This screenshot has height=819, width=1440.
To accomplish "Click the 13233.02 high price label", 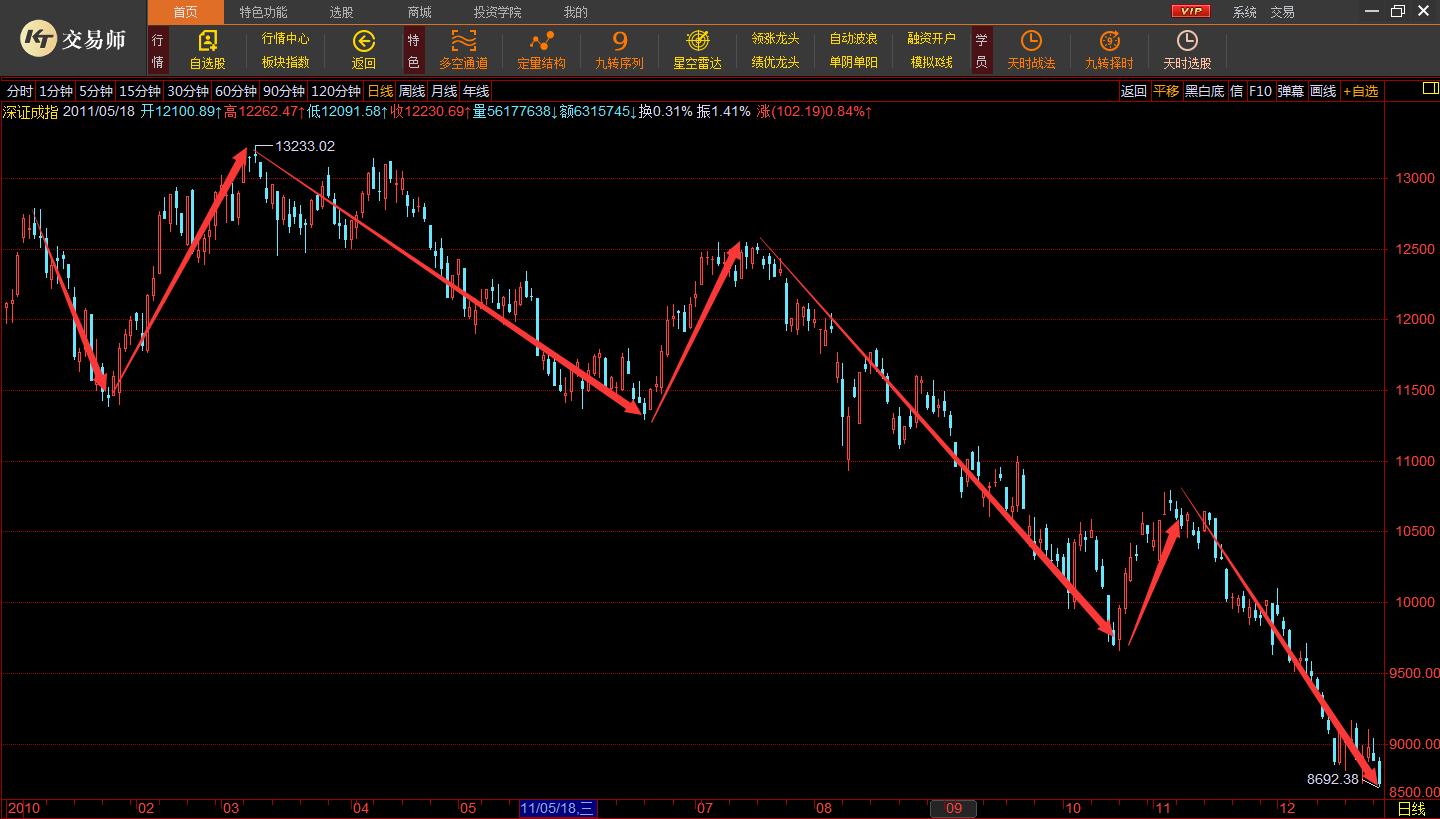I will 305,146.
